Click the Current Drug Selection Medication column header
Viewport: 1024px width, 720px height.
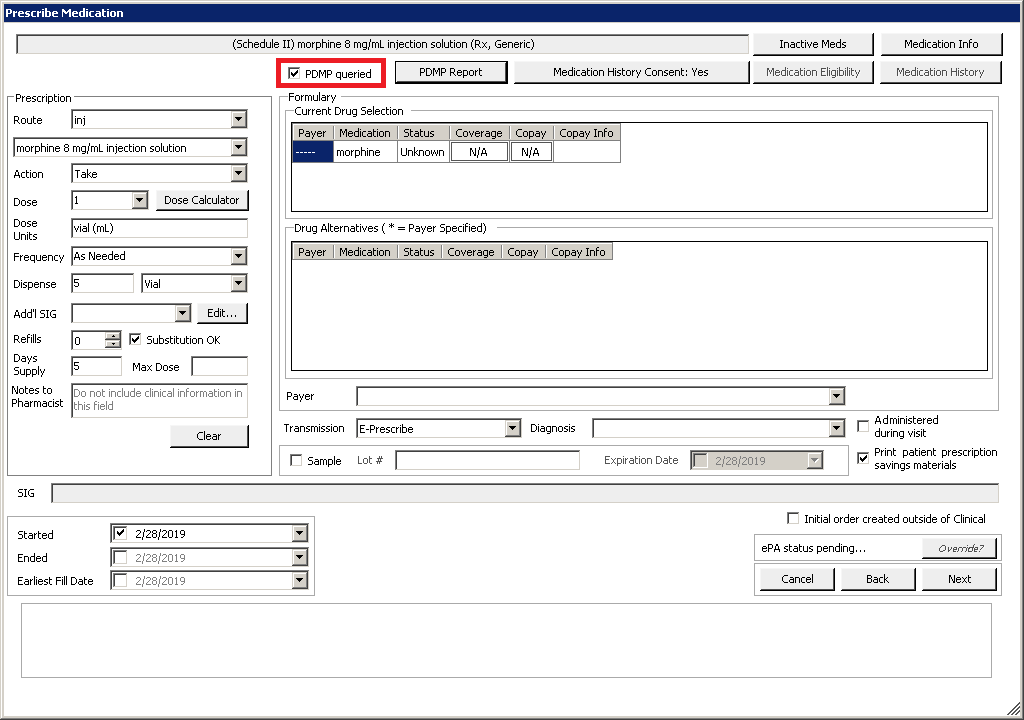(364, 133)
